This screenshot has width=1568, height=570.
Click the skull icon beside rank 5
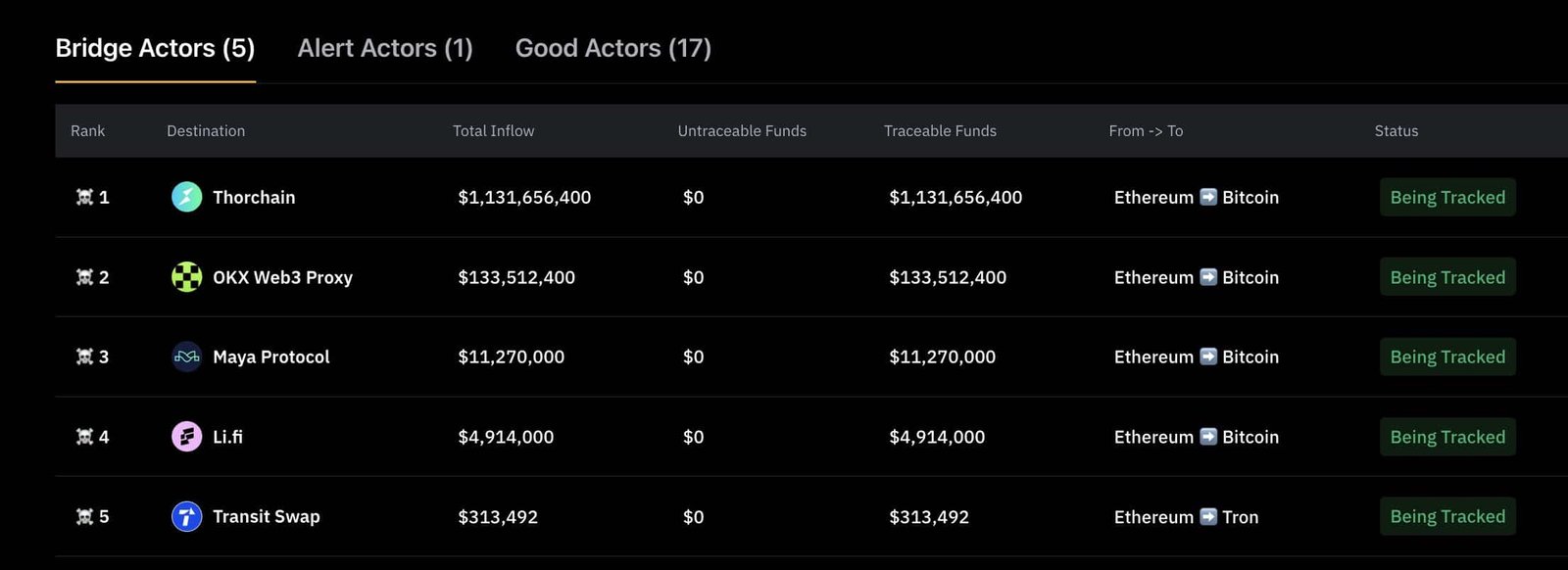(85, 517)
